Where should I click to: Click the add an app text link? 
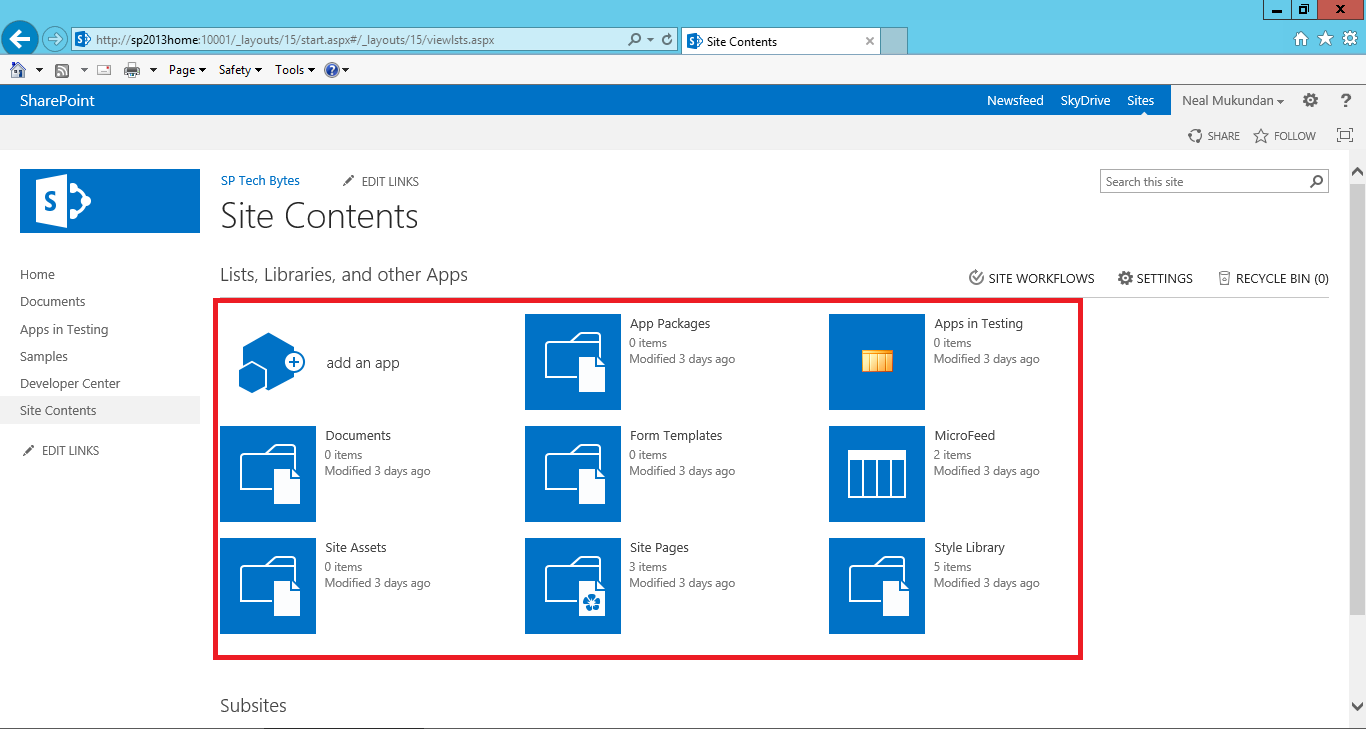[x=363, y=363]
